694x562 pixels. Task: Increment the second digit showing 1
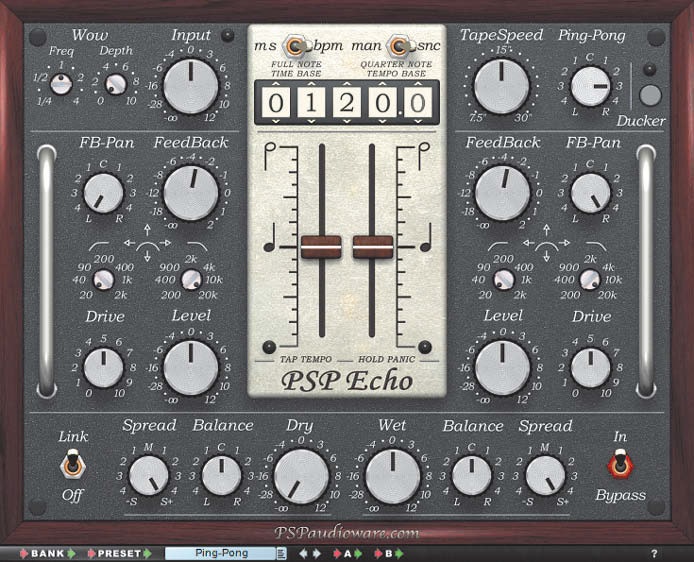coord(311,83)
